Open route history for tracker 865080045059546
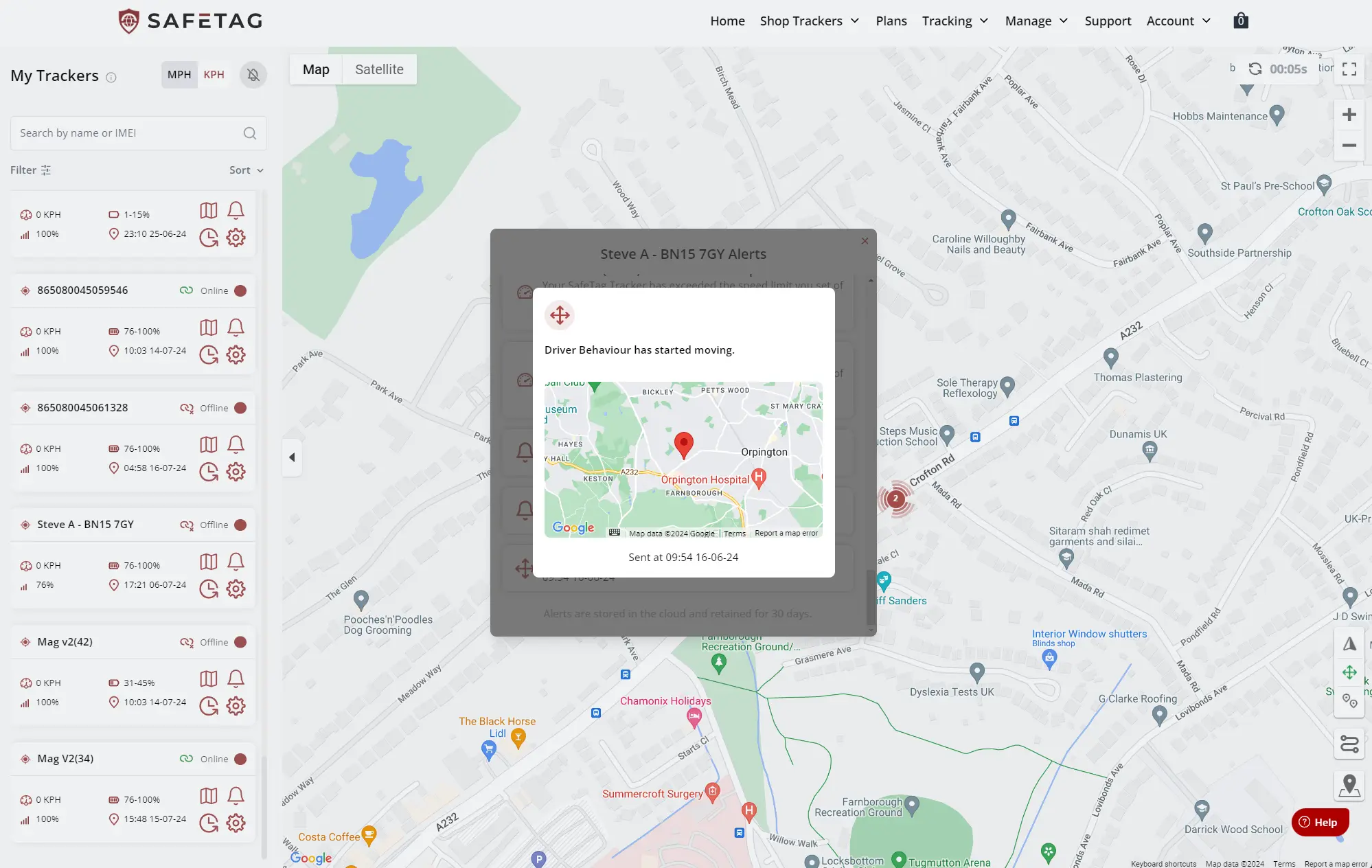The width and height of the screenshot is (1372, 868). pos(209,355)
